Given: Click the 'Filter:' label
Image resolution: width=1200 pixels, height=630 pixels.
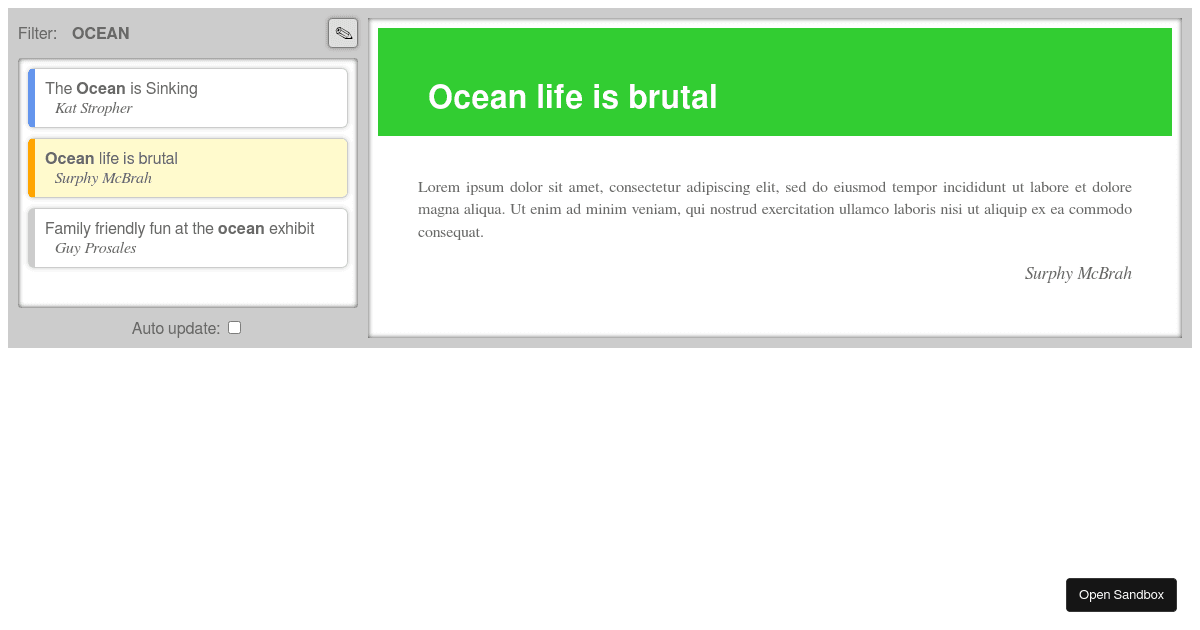Looking at the screenshot, I should click(x=37, y=33).
